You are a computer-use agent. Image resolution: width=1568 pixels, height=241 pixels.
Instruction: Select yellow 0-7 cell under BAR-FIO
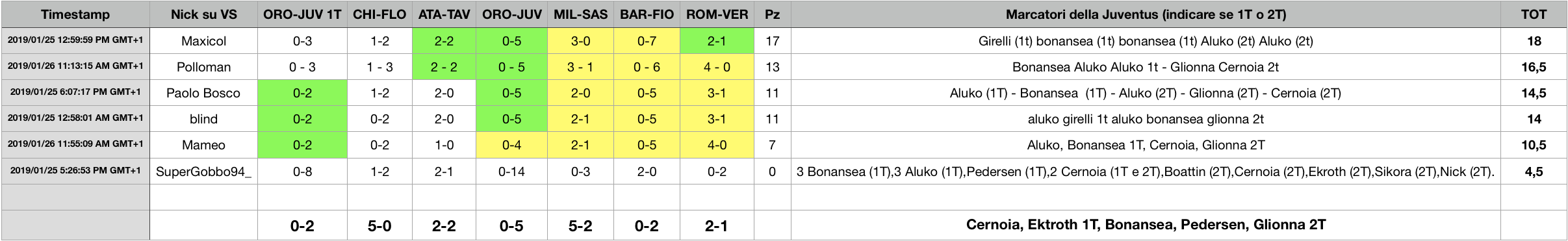[647, 41]
